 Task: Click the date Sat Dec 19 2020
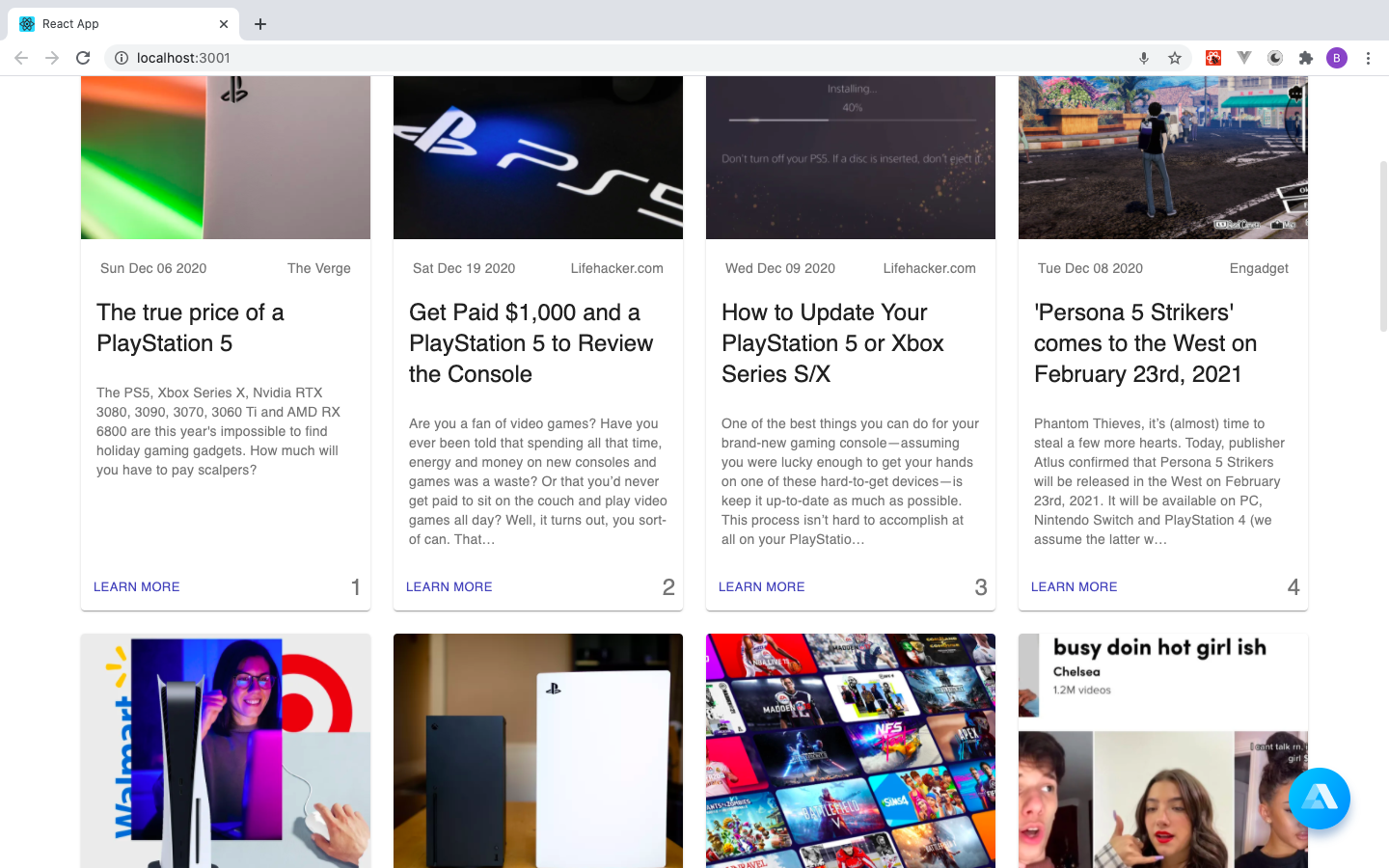tap(464, 268)
